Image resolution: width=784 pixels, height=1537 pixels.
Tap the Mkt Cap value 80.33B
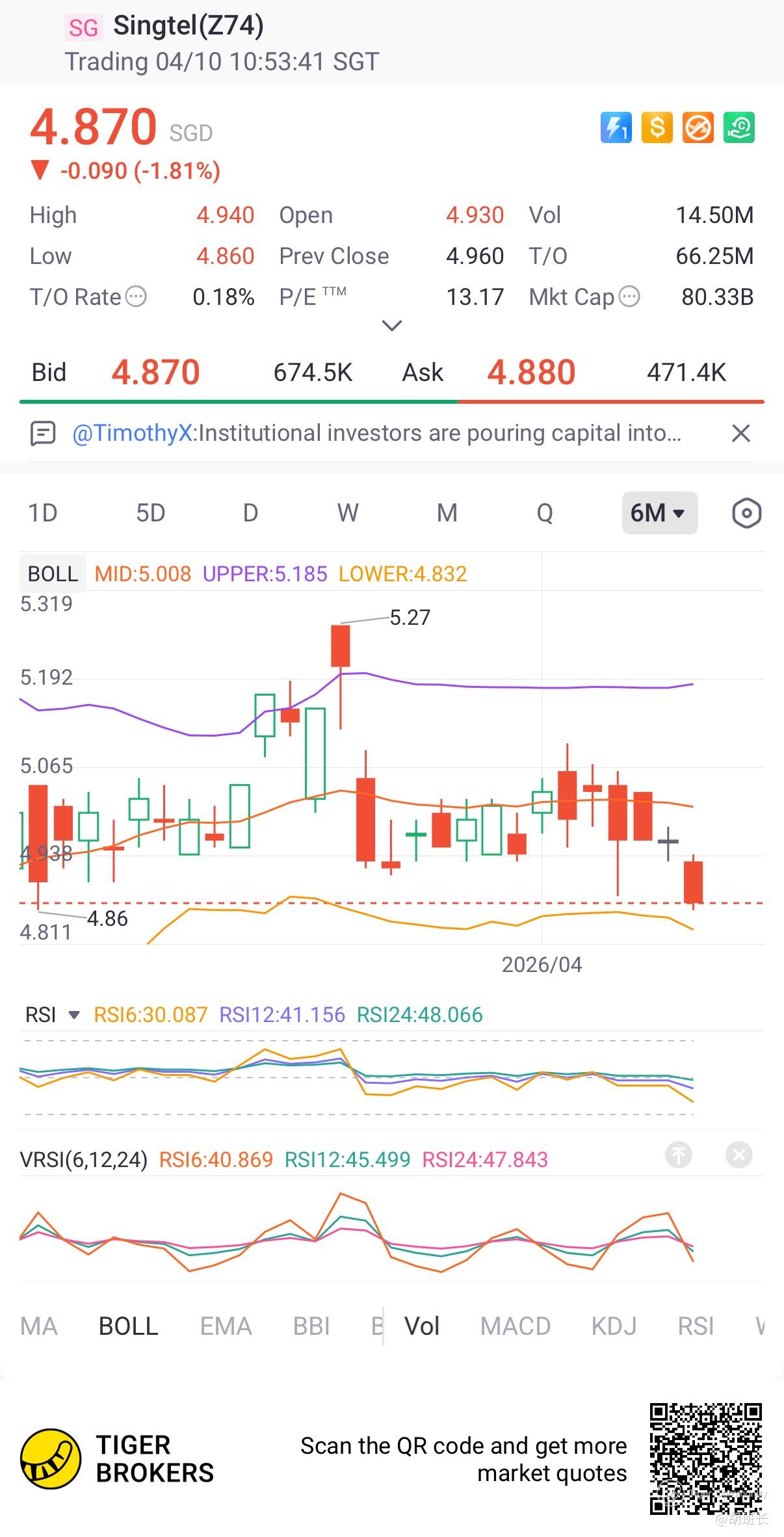tap(717, 297)
